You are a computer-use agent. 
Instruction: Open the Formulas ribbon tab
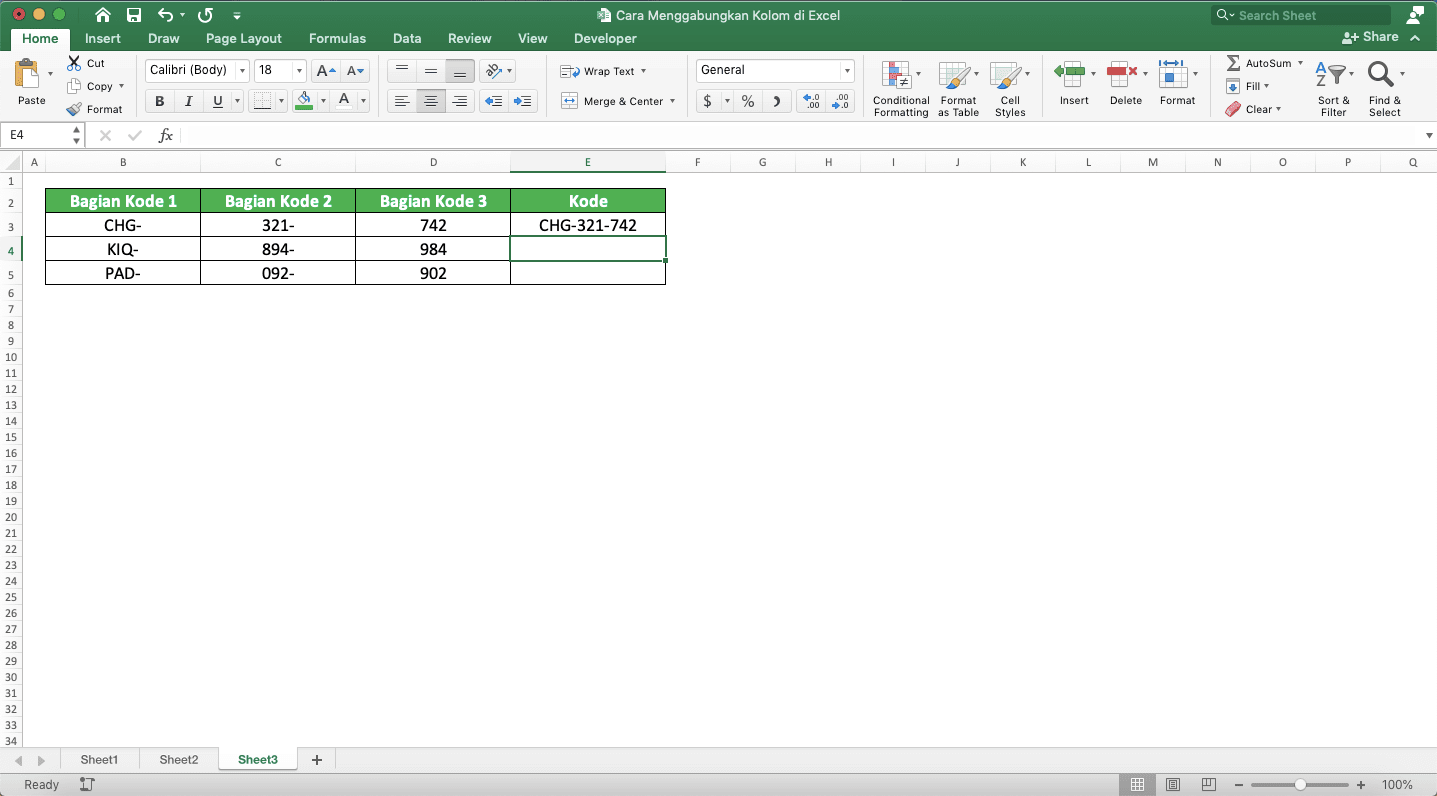click(337, 38)
